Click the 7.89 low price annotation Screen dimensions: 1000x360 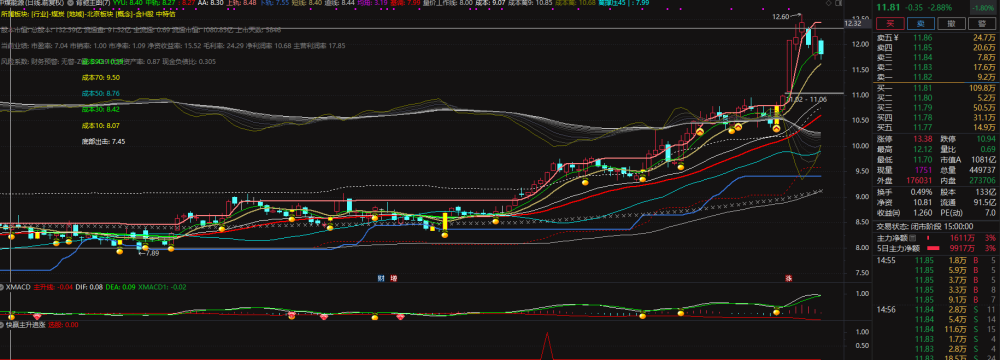pos(151,253)
